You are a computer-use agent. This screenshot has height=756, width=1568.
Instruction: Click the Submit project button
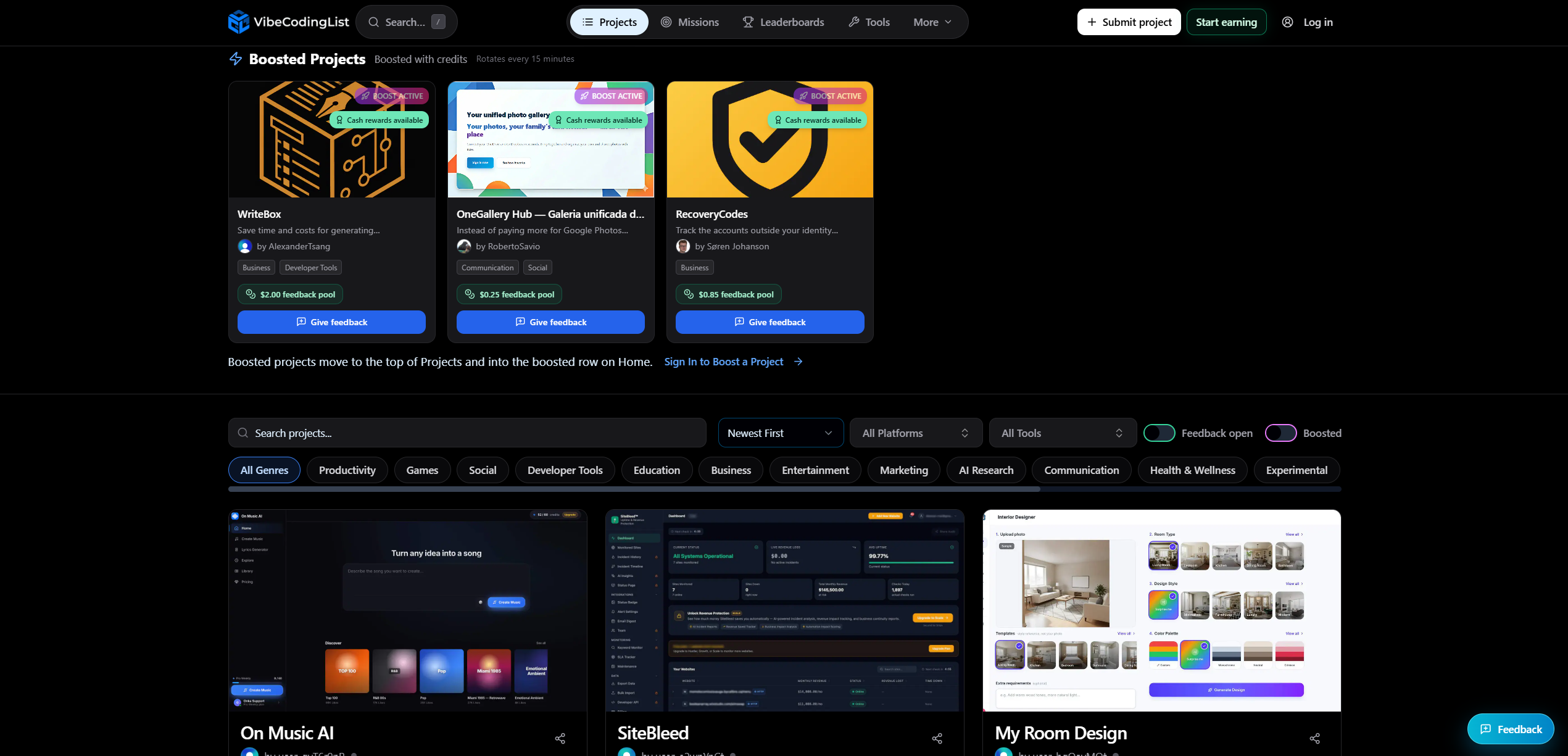coord(1129,22)
